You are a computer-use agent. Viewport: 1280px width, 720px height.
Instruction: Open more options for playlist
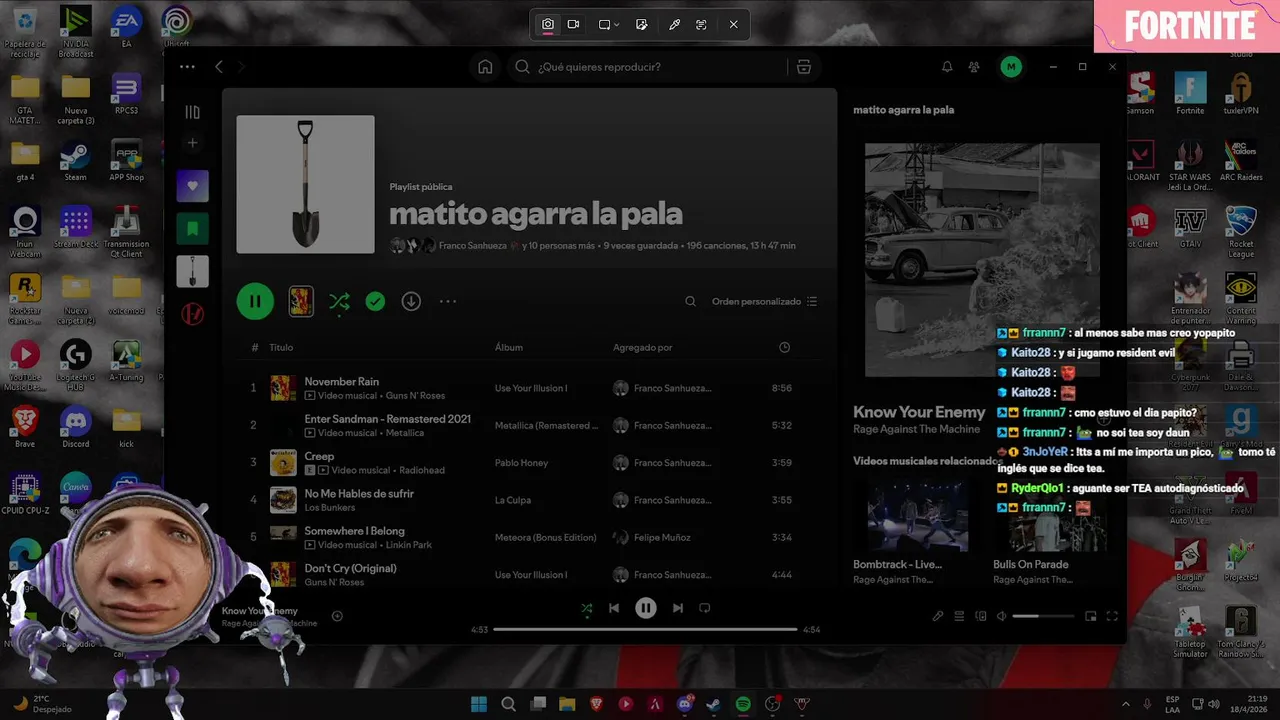coord(447,301)
